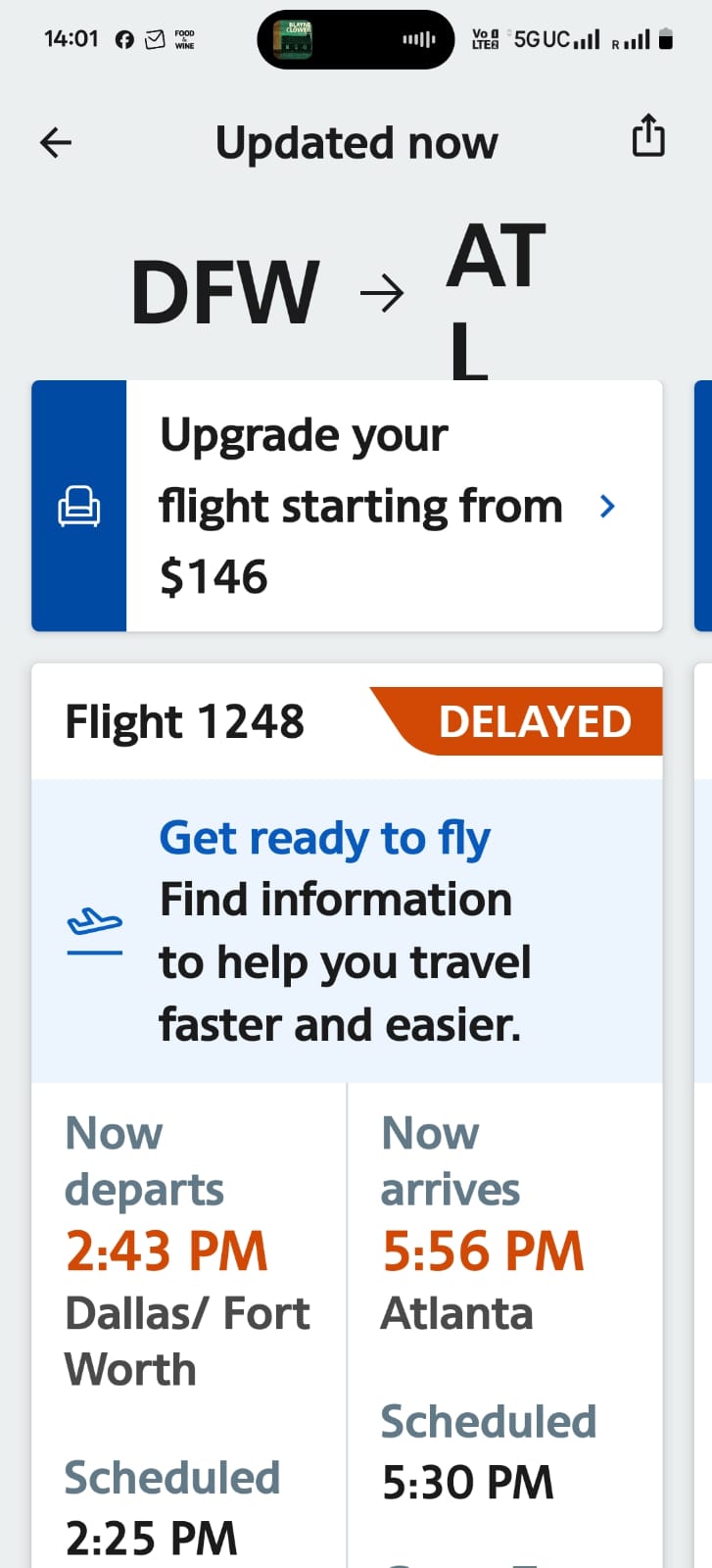Tap the 5G UC signal indicator
This screenshot has width=712, height=1568.
(556, 39)
